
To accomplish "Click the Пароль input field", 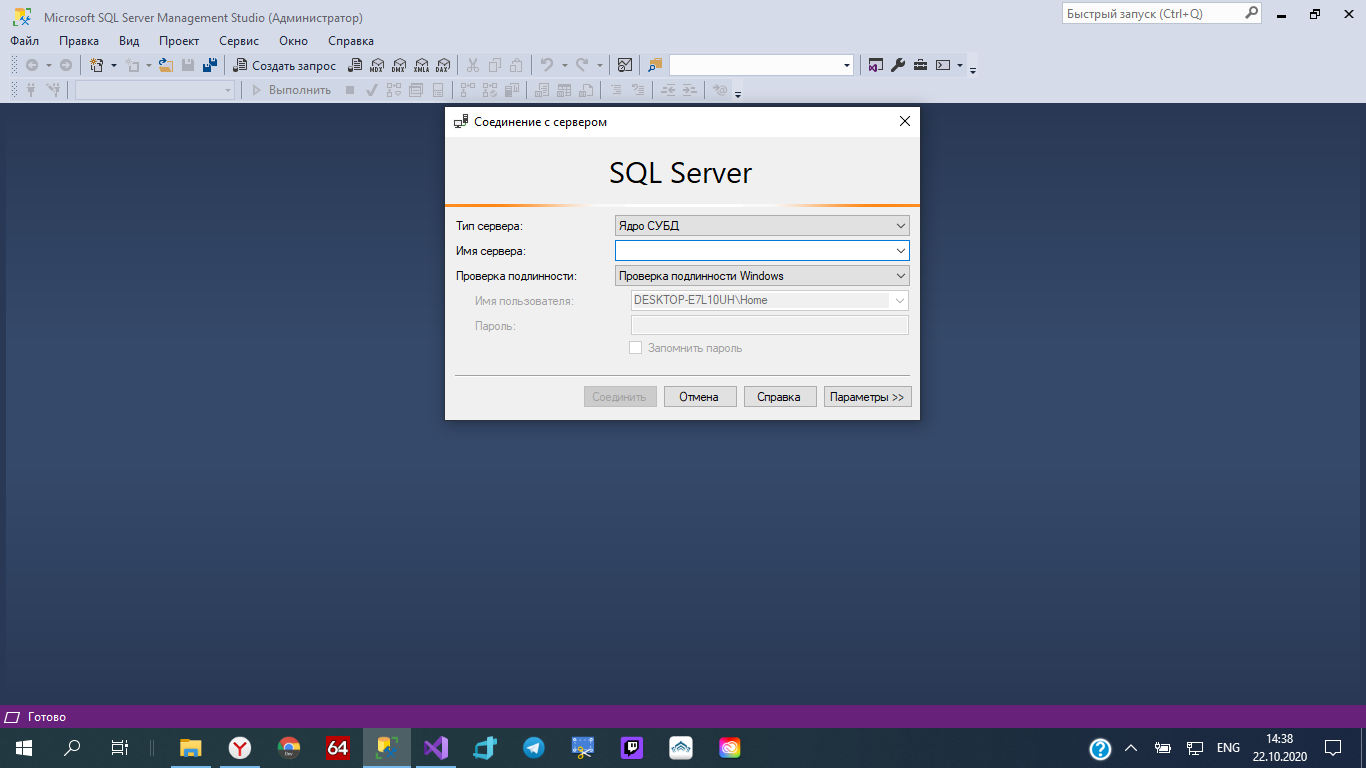I will [770, 325].
